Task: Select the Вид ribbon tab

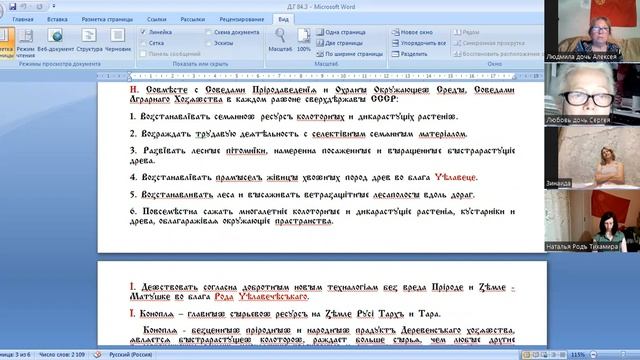Action: click(x=284, y=19)
